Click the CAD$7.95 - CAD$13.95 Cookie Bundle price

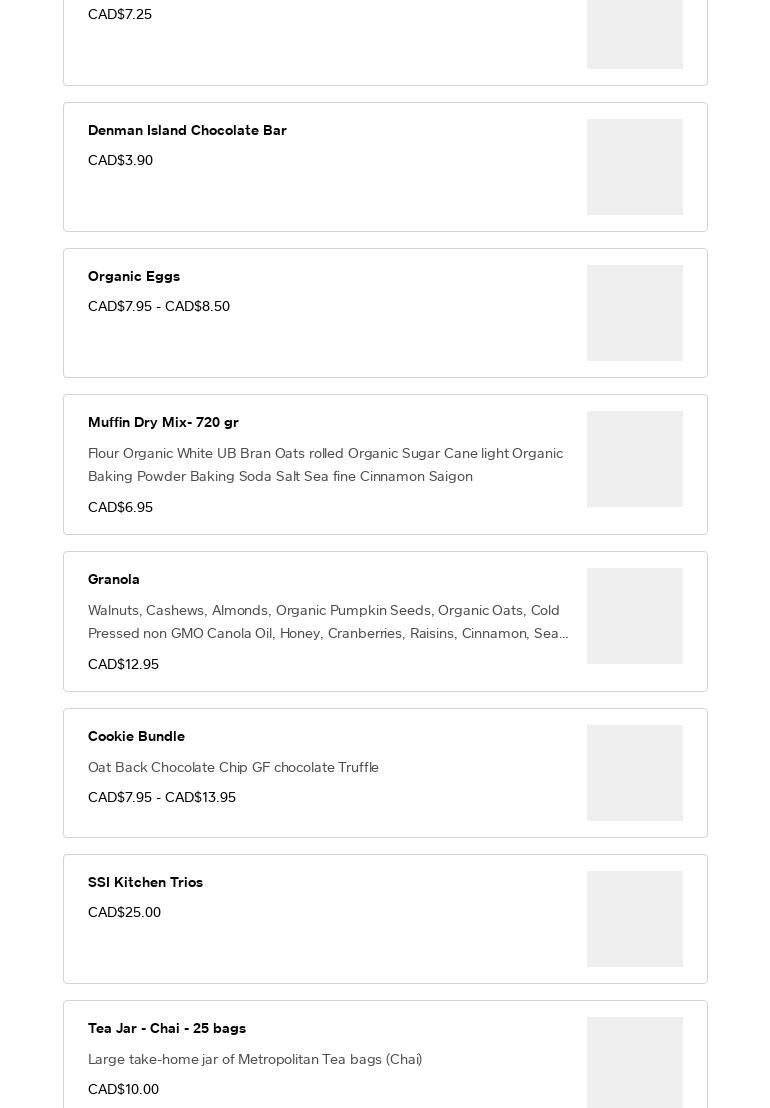(162, 798)
